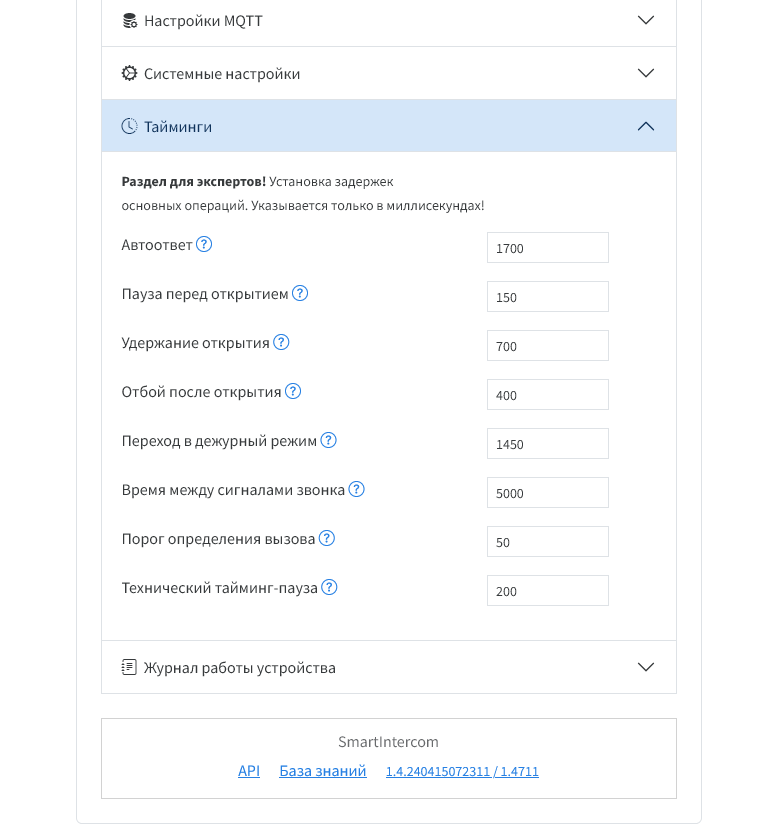The width and height of the screenshot is (777, 832).
Task: Open help tooltip for Отбой после открытия
Action: (x=293, y=391)
